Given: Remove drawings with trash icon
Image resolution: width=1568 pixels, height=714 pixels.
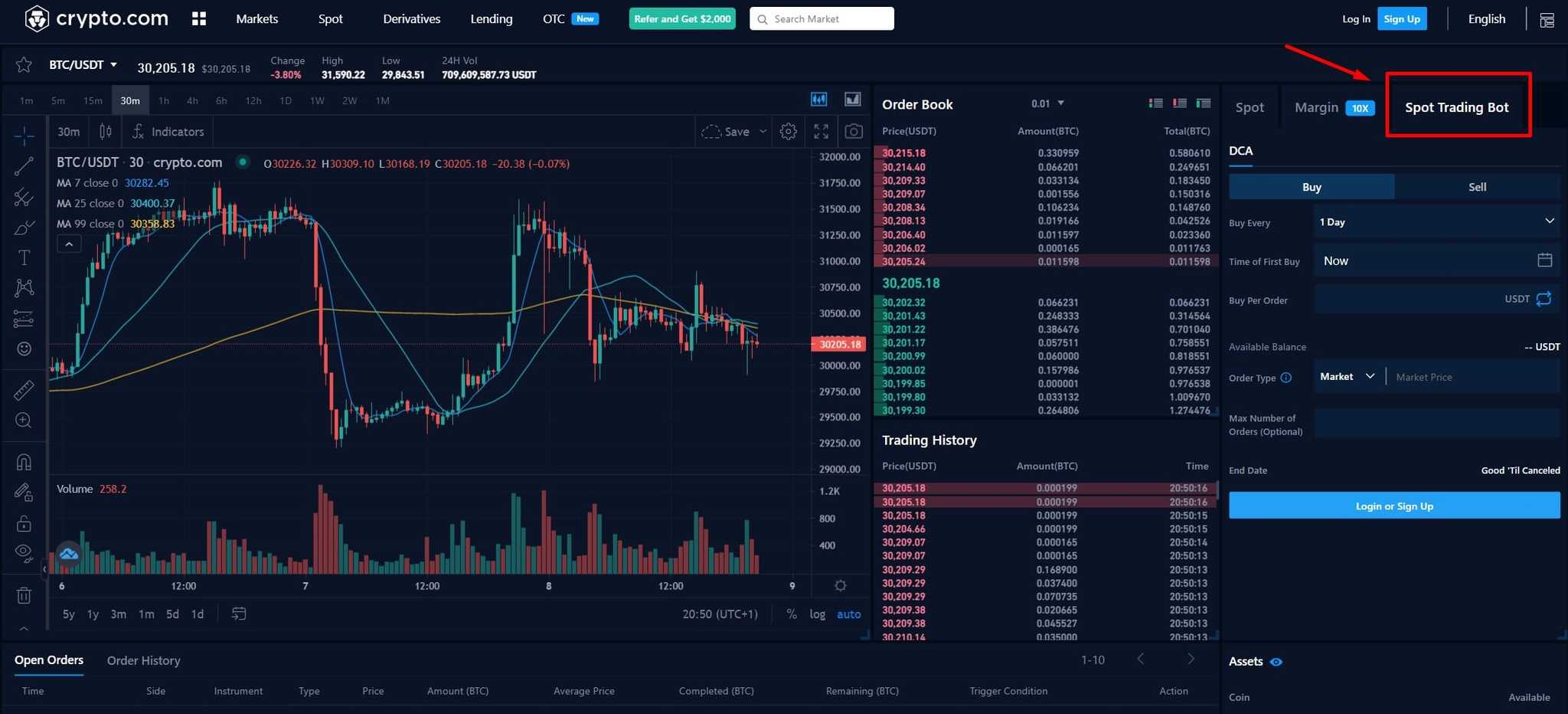Looking at the screenshot, I should 24,595.
